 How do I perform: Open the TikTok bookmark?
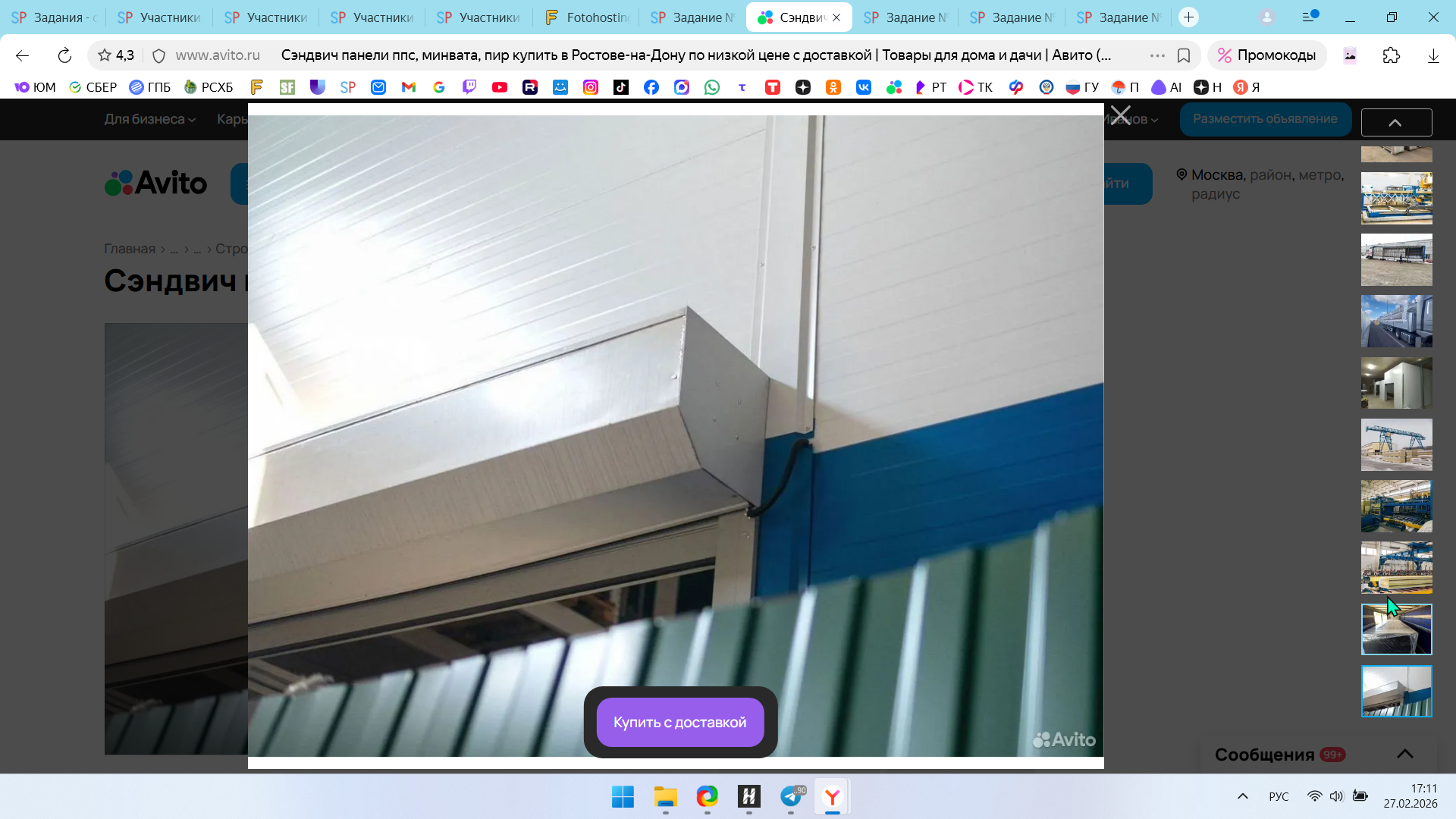coord(620,87)
